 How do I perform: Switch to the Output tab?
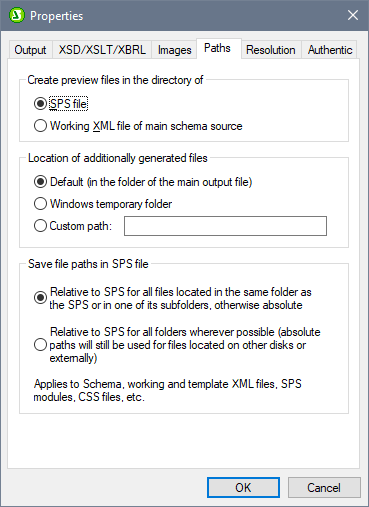point(30,50)
